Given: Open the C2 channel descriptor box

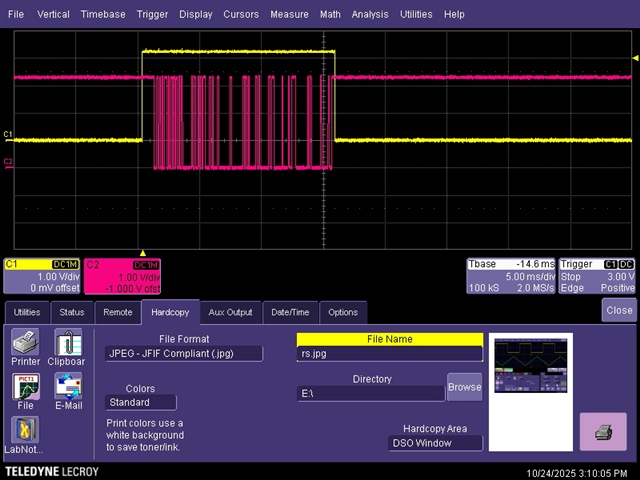Looking at the screenshot, I should pyautogui.click(x=121, y=276).
